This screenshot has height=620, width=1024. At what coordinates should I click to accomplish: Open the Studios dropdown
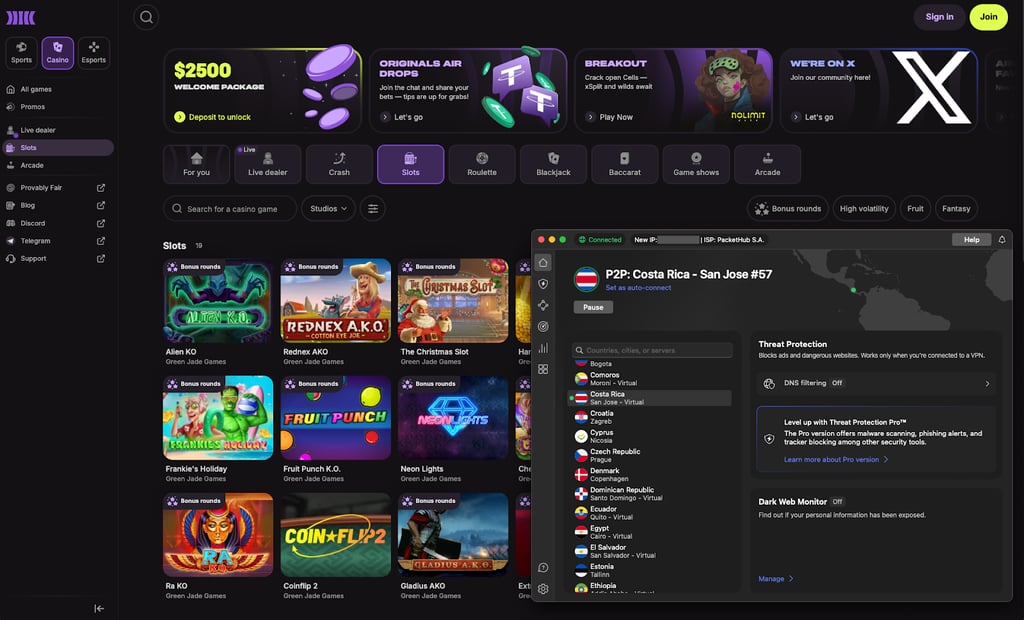click(x=328, y=208)
